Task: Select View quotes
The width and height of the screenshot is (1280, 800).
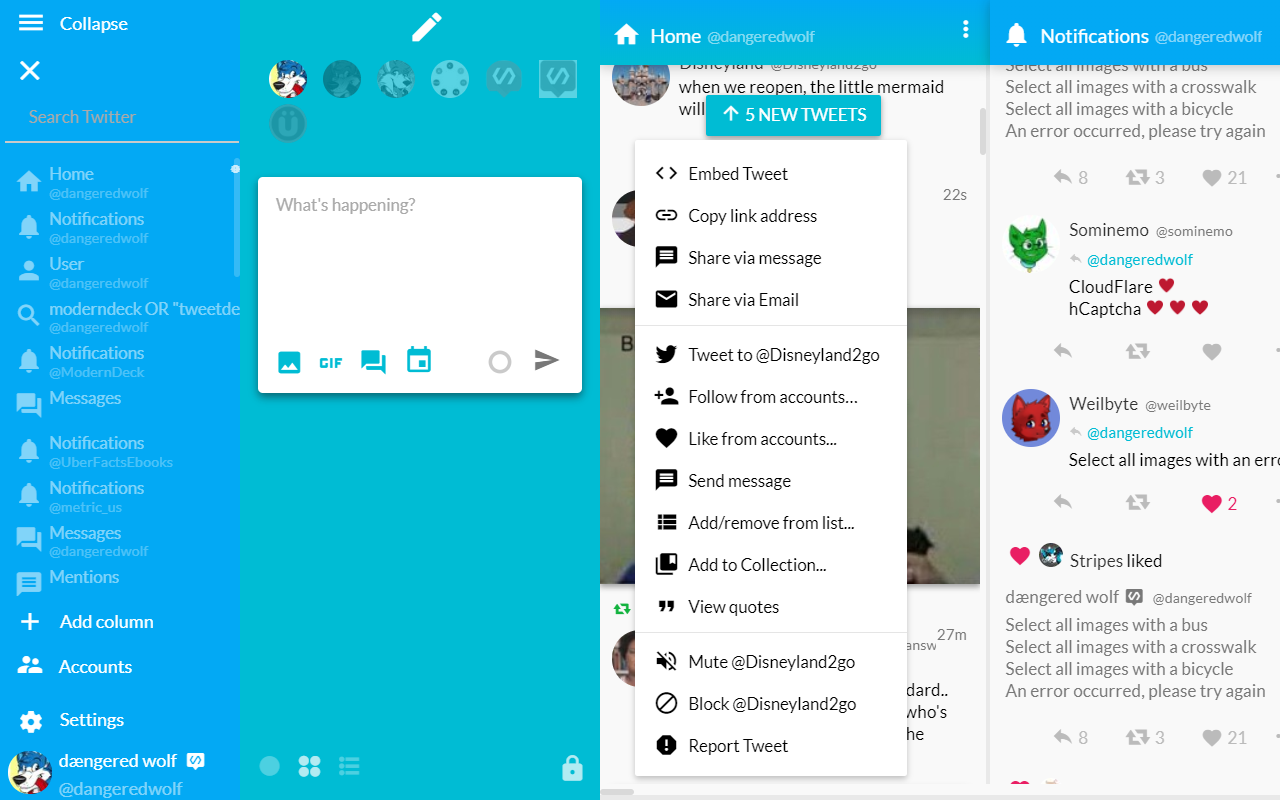Action: [x=771, y=607]
